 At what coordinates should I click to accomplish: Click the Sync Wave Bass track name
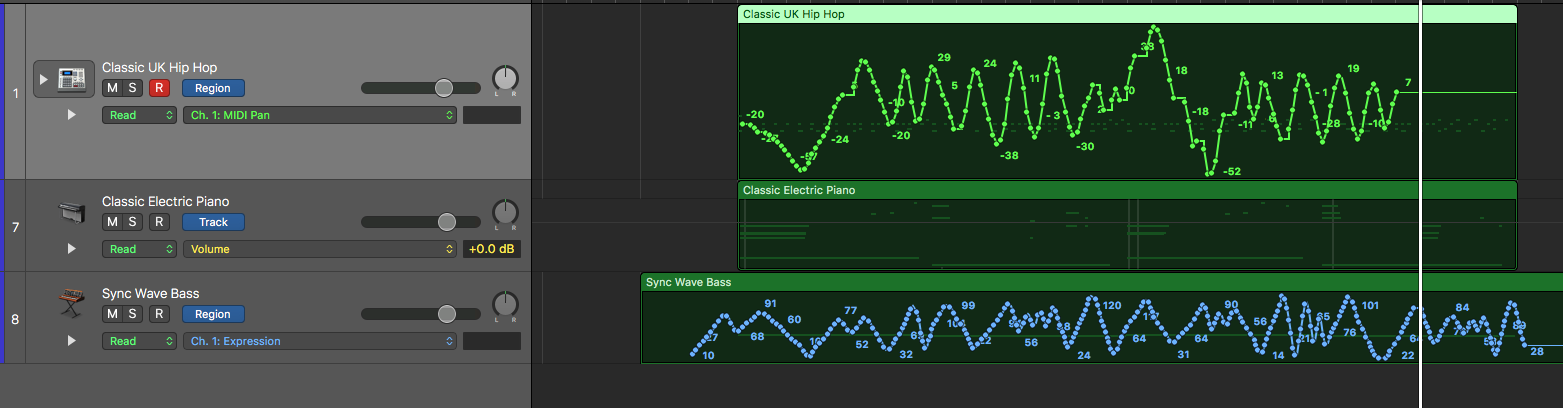pyautogui.click(x=150, y=293)
